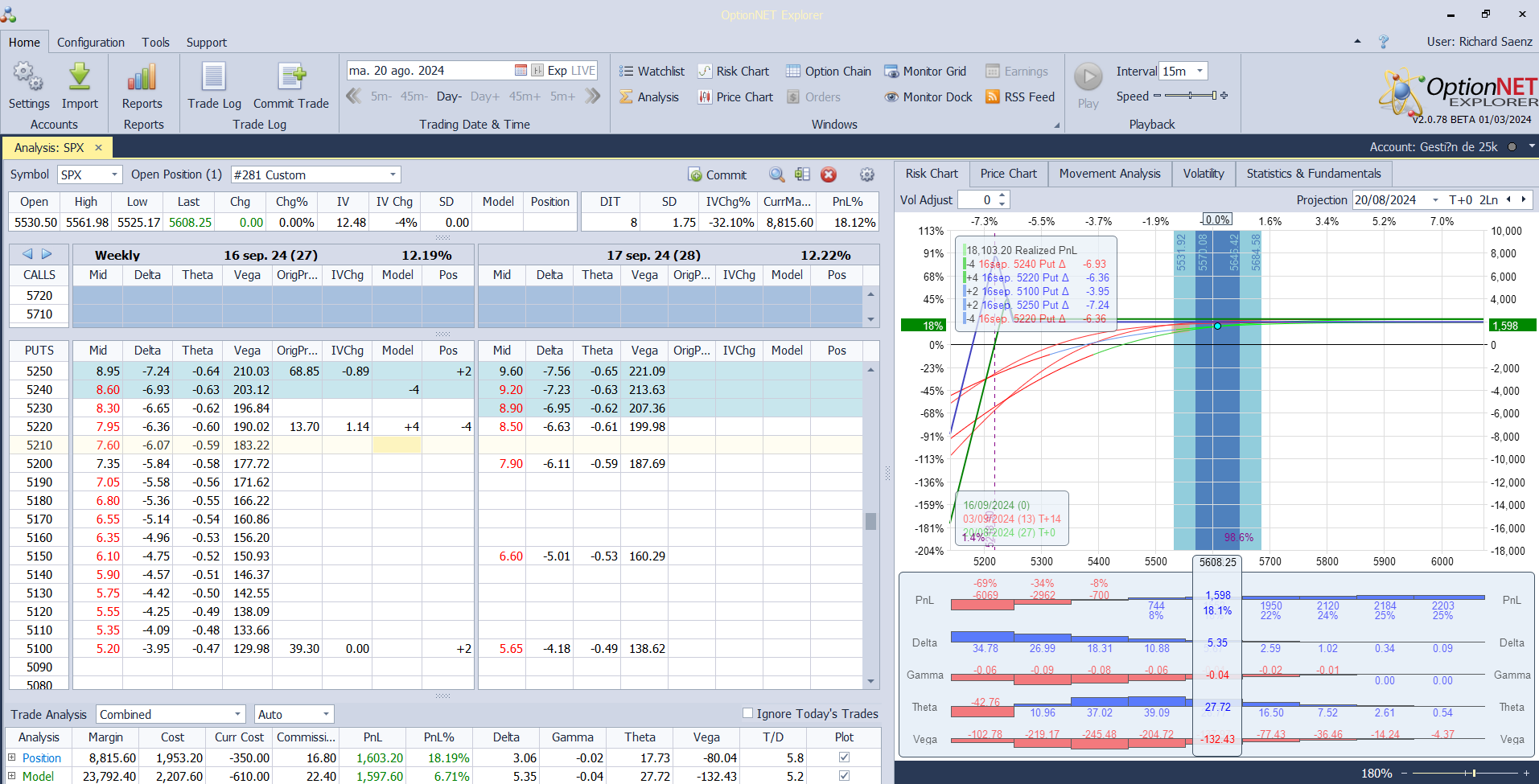The image size is (1539, 784).
Task: Open the Settings gear in Accounts group
Action: click(x=29, y=84)
